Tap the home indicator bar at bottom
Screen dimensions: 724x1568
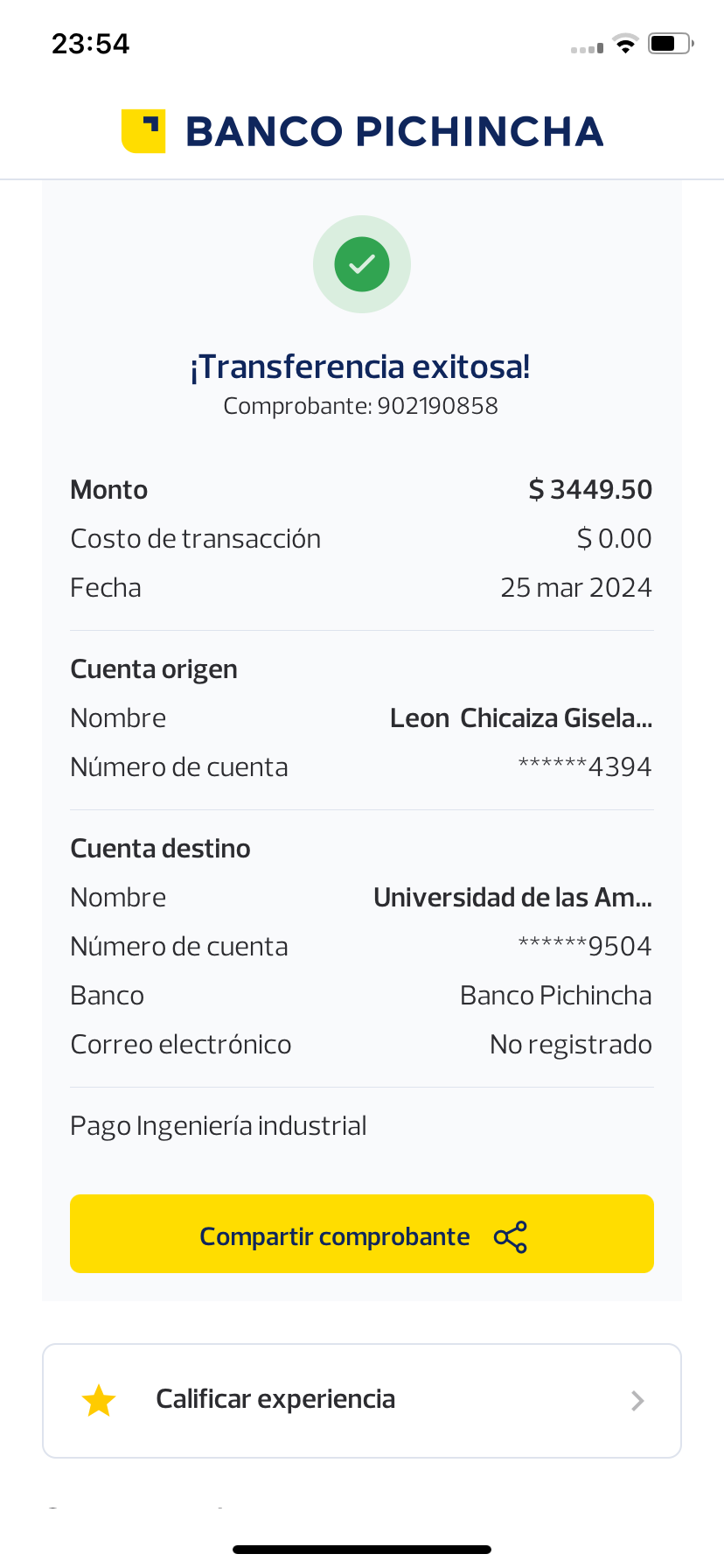[362, 1550]
